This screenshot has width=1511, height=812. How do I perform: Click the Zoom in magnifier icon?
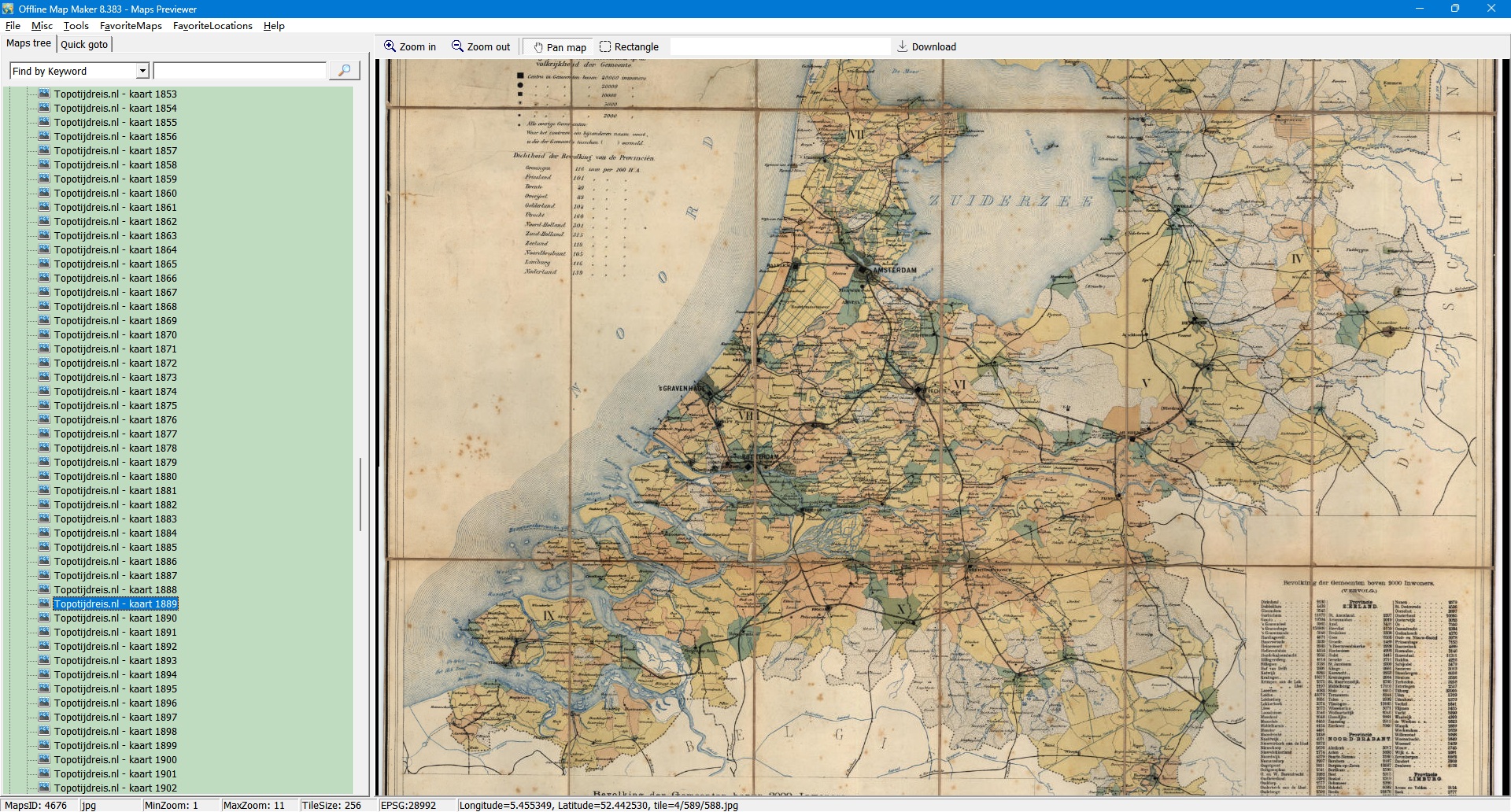[390, 46]
